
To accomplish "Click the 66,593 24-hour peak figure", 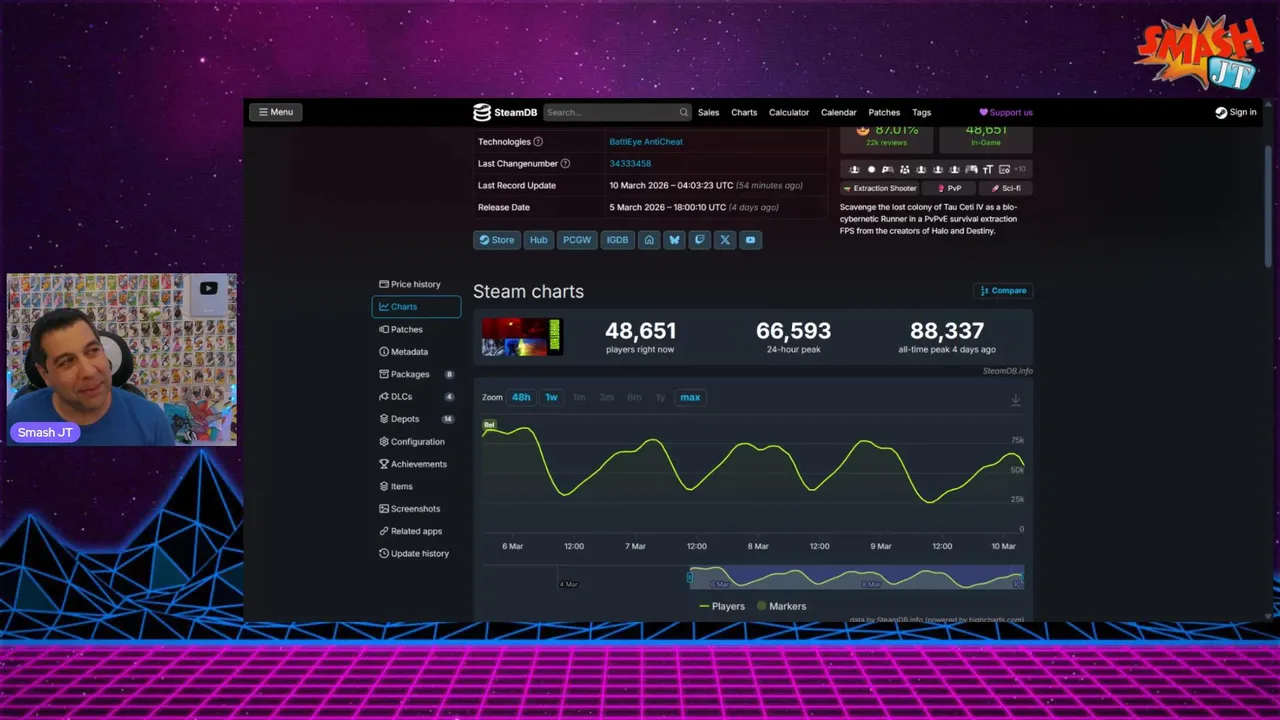I will (793, 331).
